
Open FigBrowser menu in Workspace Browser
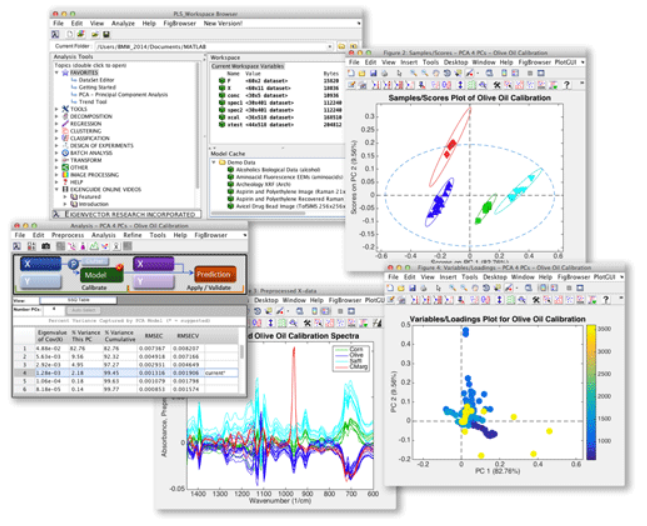click(179, 24)
